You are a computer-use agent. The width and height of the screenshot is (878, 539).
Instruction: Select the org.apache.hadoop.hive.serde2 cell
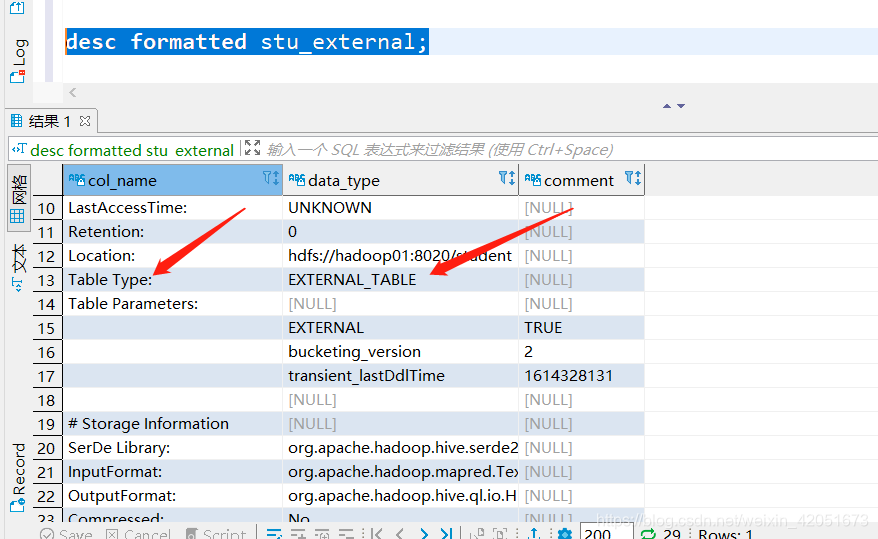tap(400, 448)
